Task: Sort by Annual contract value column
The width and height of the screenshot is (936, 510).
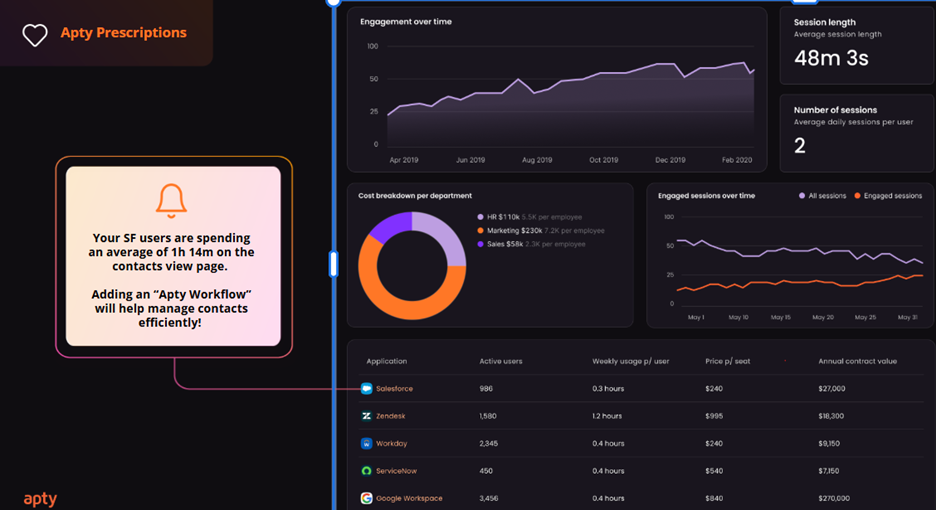Action: 858,361
